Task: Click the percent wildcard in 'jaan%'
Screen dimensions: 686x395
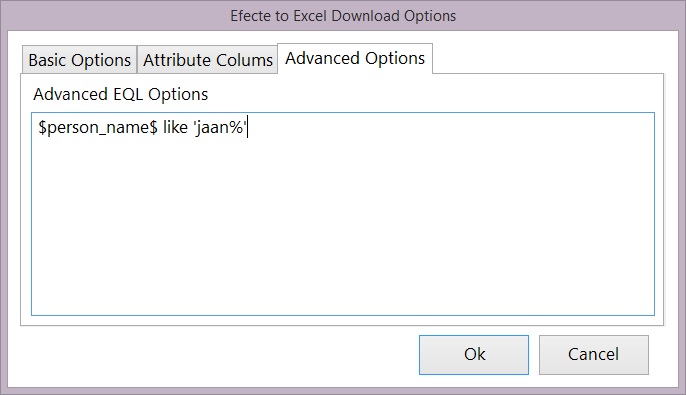Action: coord(237,127)
